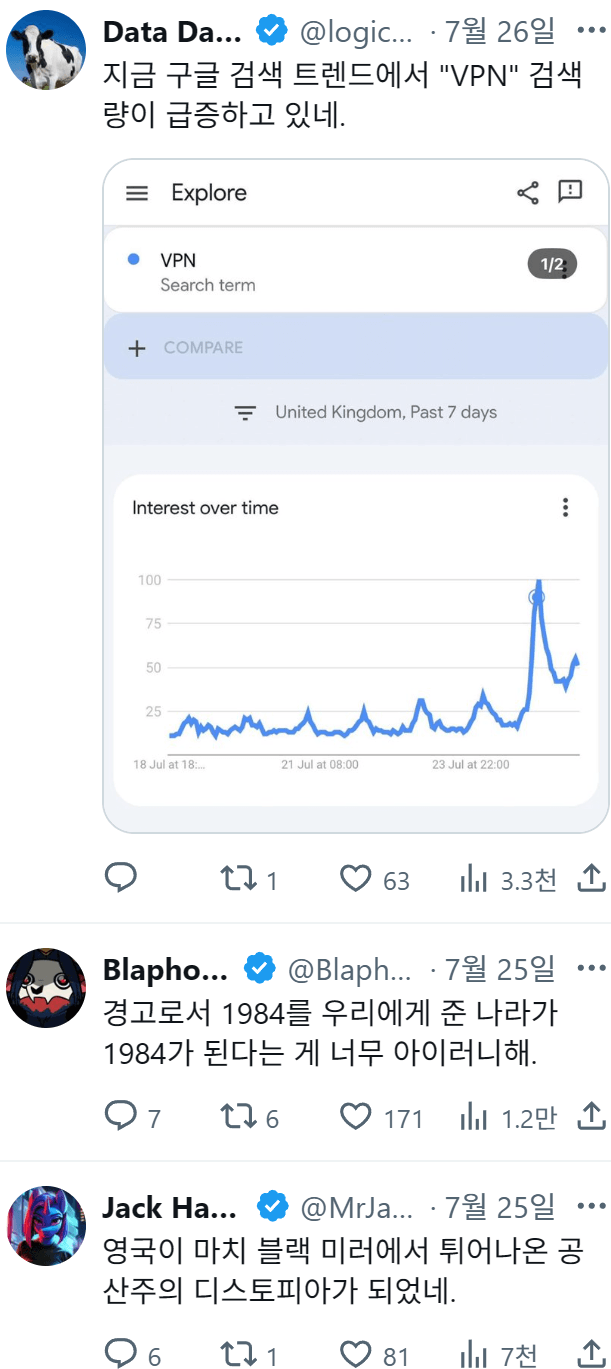Click the share icon beside Explore

tap(527, 193)
